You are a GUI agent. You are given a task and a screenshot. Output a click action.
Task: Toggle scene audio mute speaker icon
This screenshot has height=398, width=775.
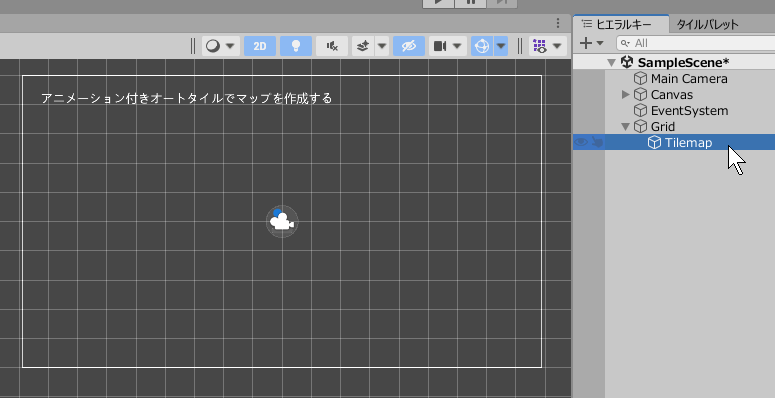(x=332, y=46)
